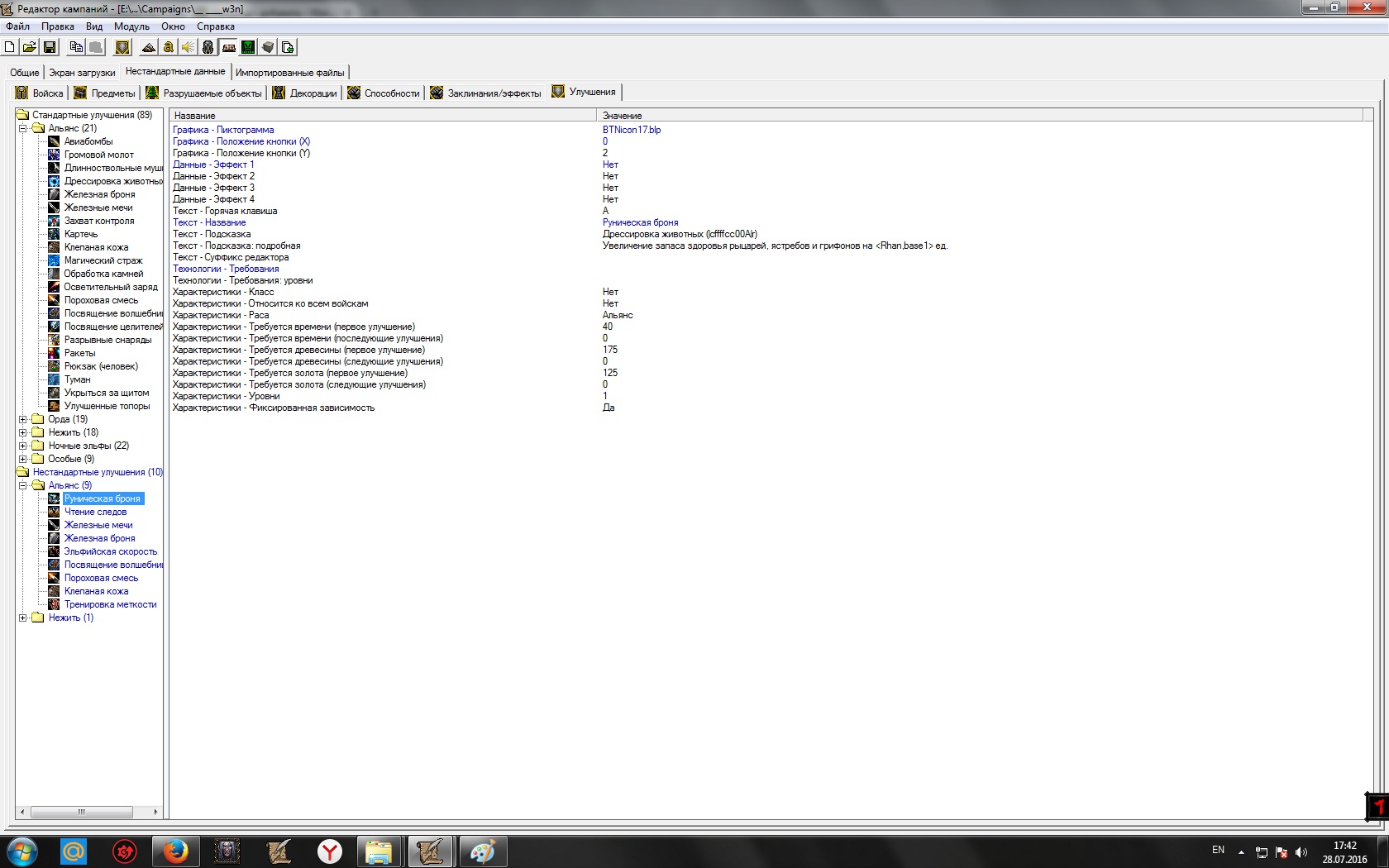Open the Warcraft III game icon in taskbar
Viewport: 1389px width, 868px height.
227,851
